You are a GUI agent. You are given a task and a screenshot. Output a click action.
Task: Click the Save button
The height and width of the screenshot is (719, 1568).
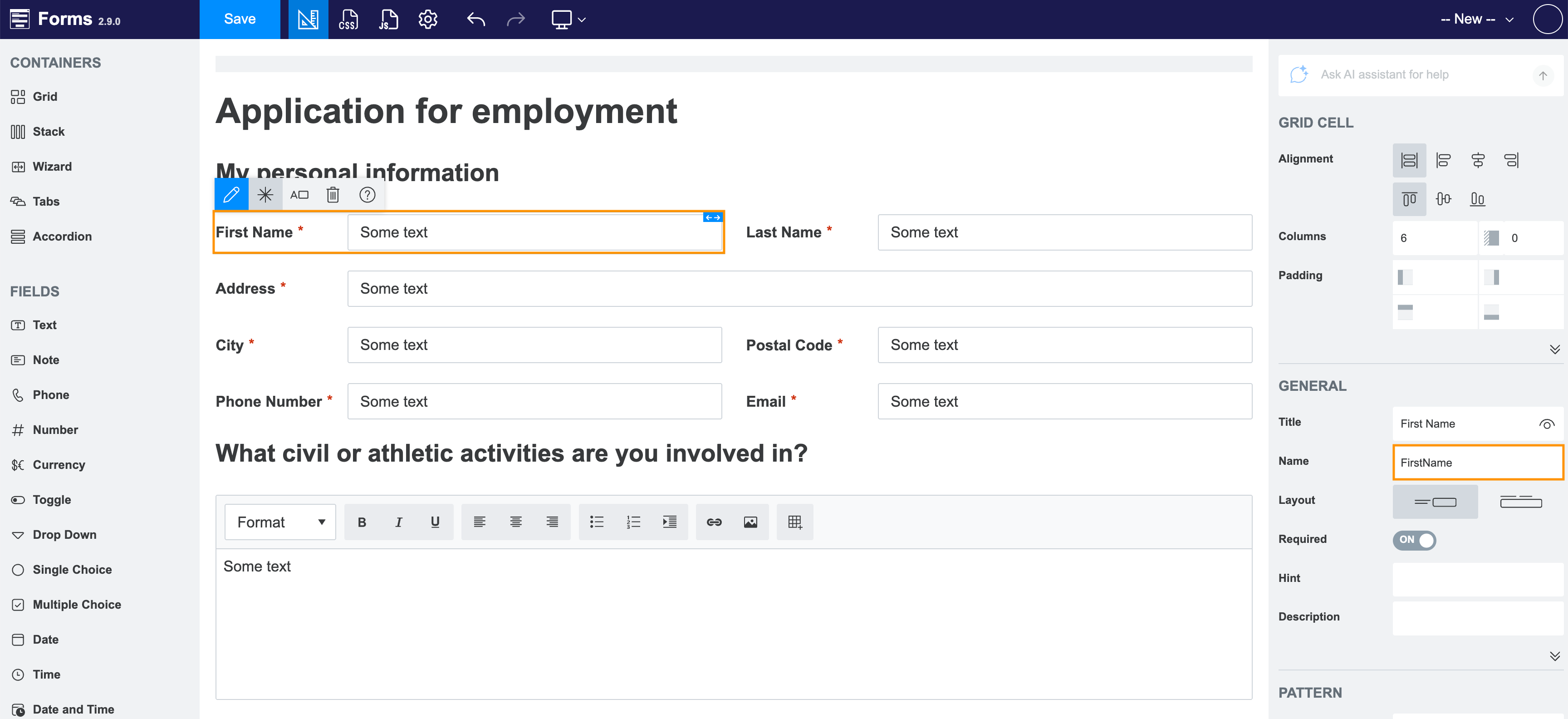point(240,20)
